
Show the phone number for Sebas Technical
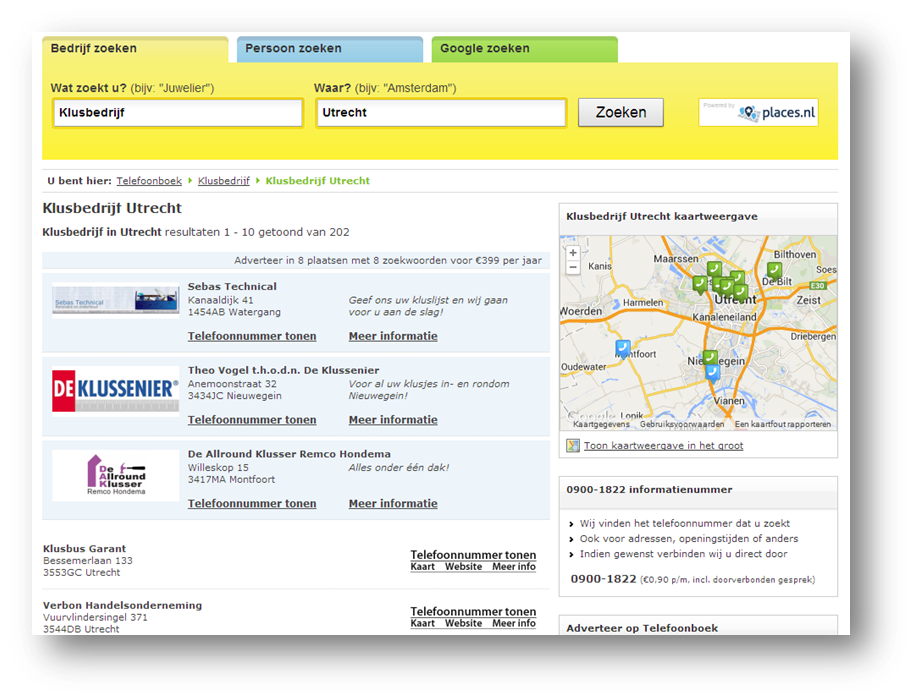pos(252,336)
